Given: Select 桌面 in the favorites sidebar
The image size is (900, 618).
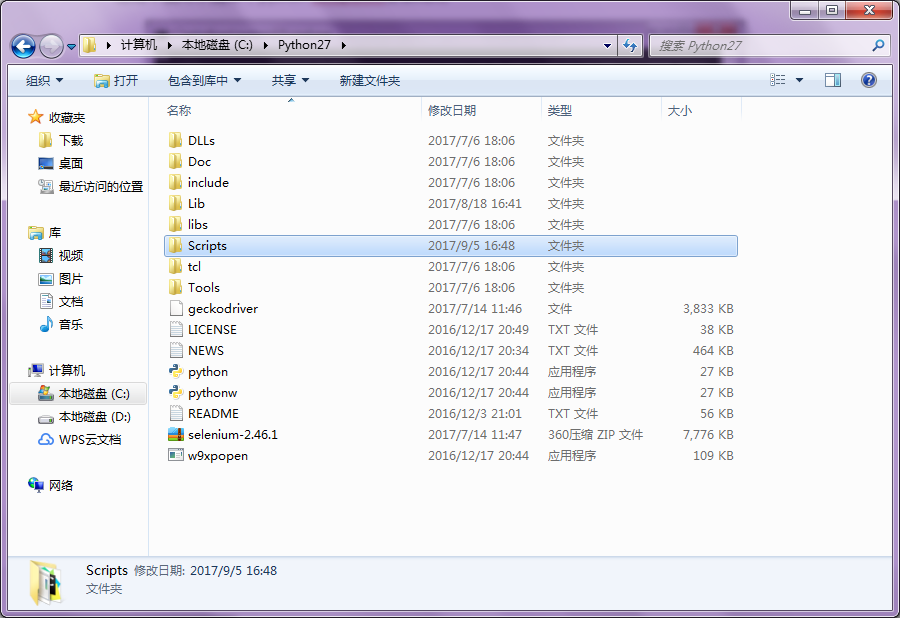Looking at the screenshot, I should coord(70,163).
